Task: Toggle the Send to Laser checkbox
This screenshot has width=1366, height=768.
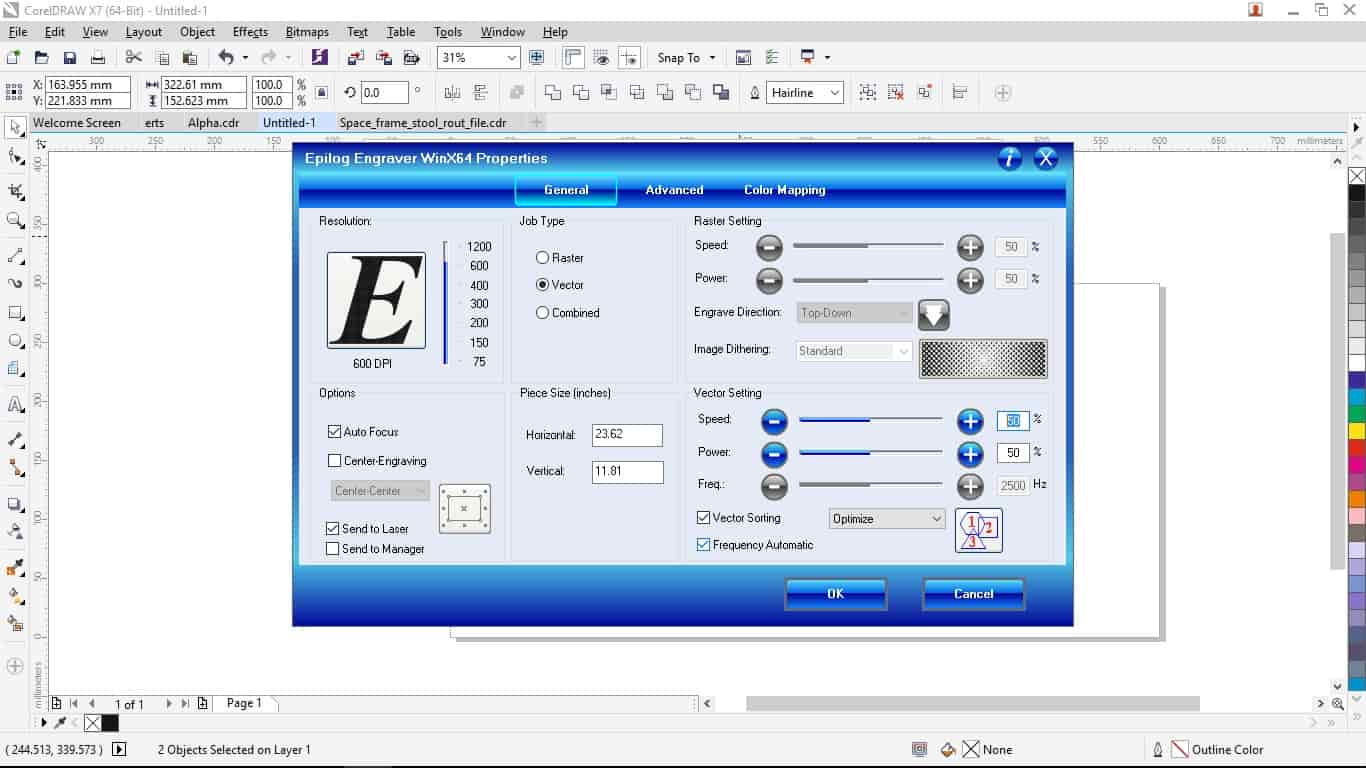Action: point(333,529)
